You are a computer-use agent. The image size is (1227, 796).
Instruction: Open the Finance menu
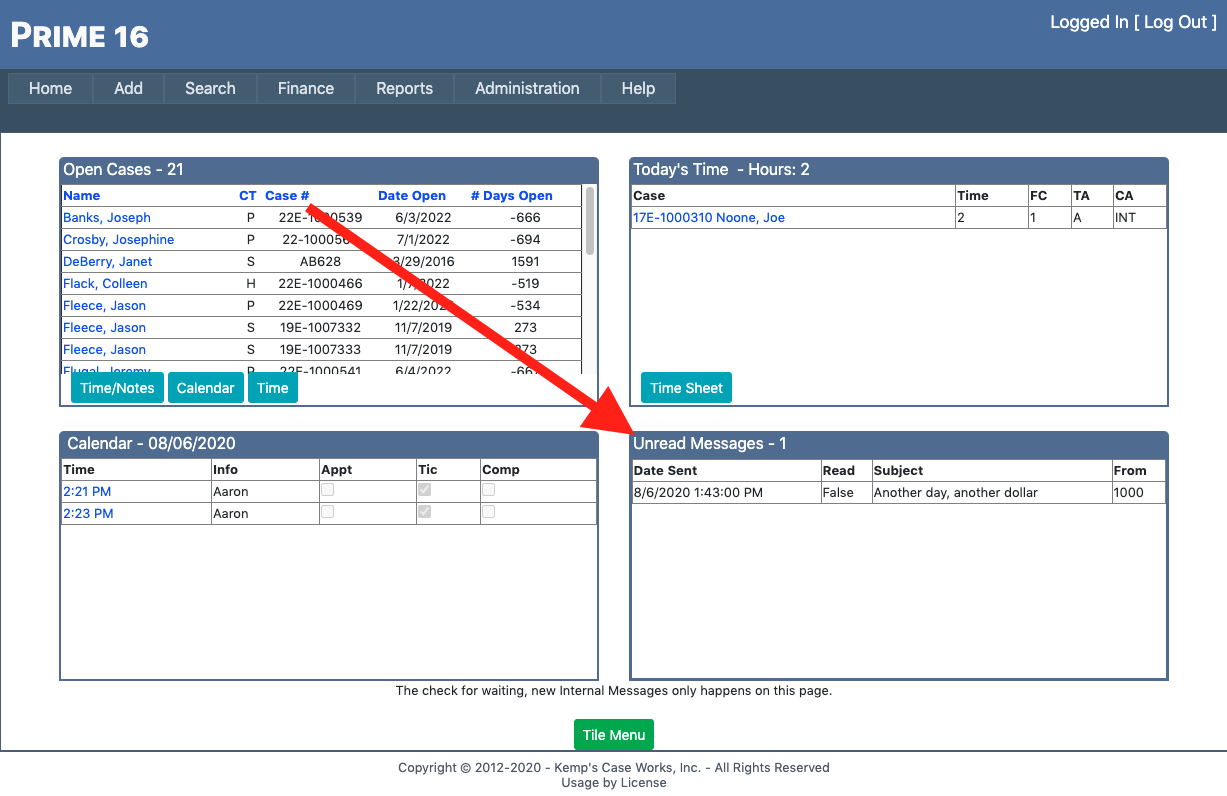(x=305, y=88)
